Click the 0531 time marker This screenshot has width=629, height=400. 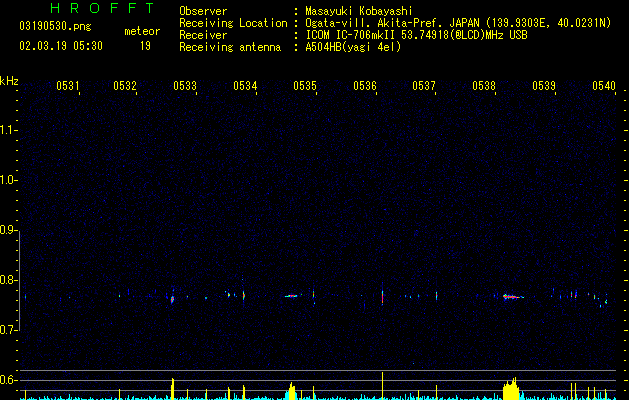pyautogui.click(x=67, y=85)
